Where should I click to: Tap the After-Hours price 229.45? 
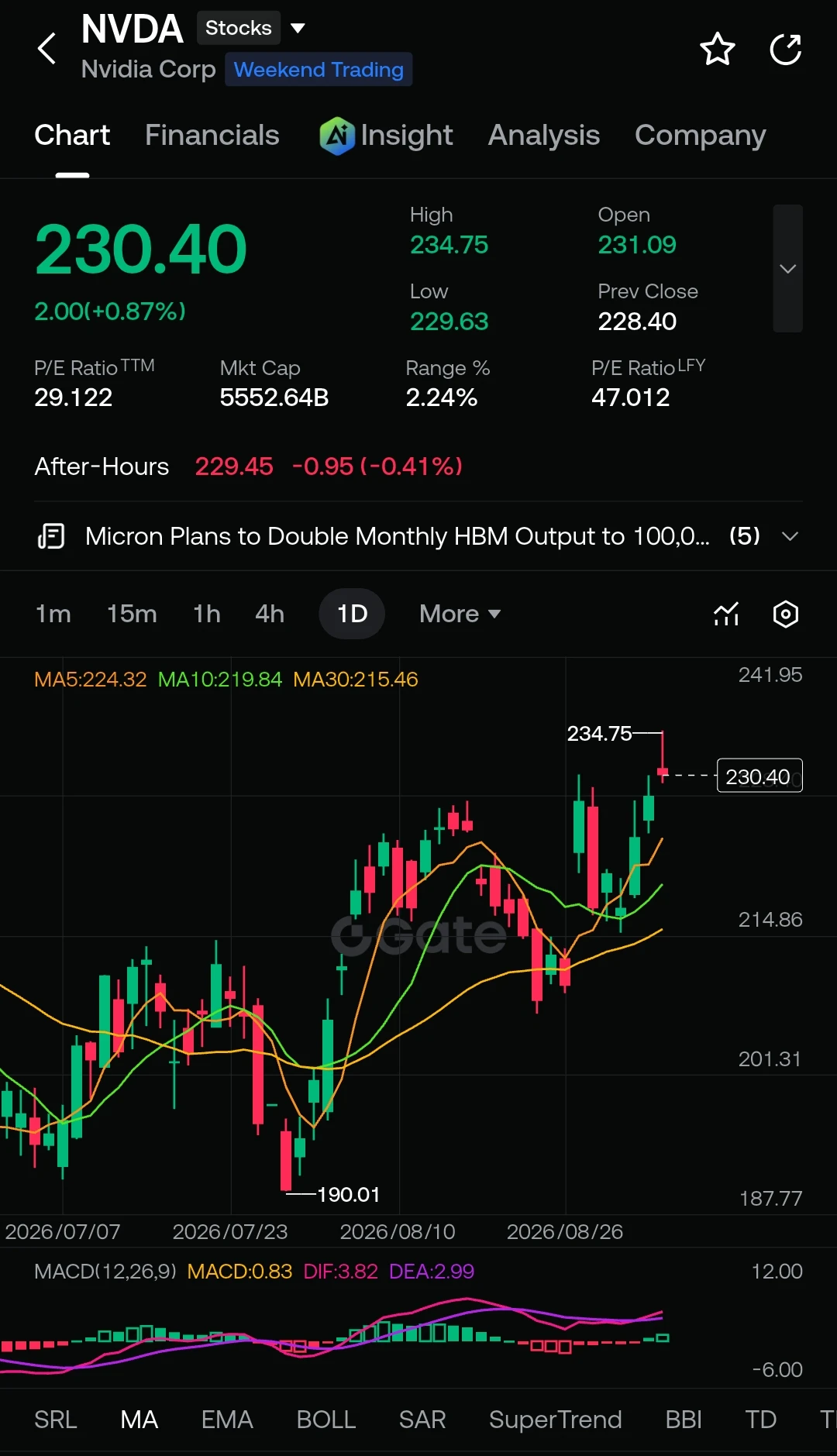[x=234, y=466]
